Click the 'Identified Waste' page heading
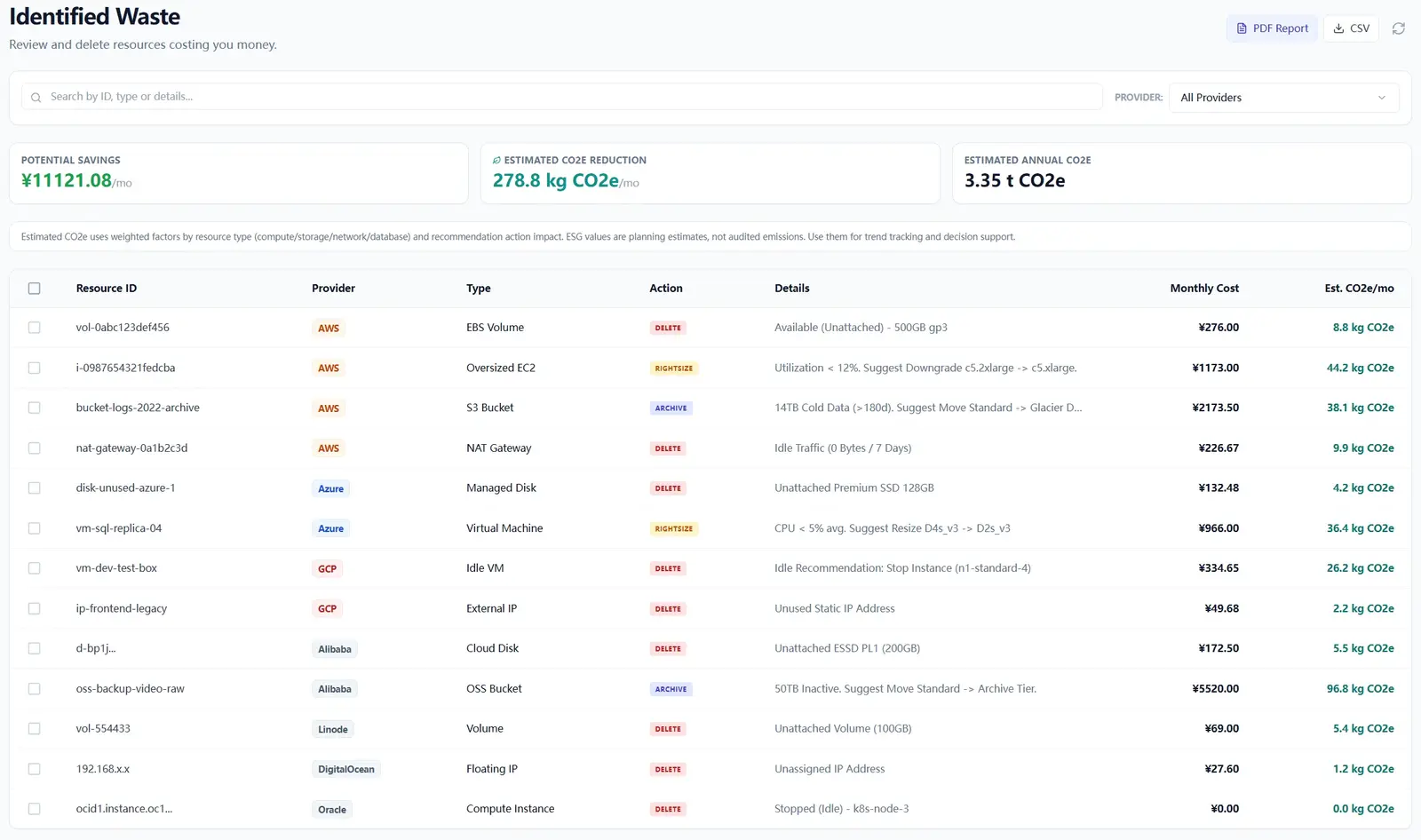Screen dimensions: 1421x840 [x=95, y=17]
